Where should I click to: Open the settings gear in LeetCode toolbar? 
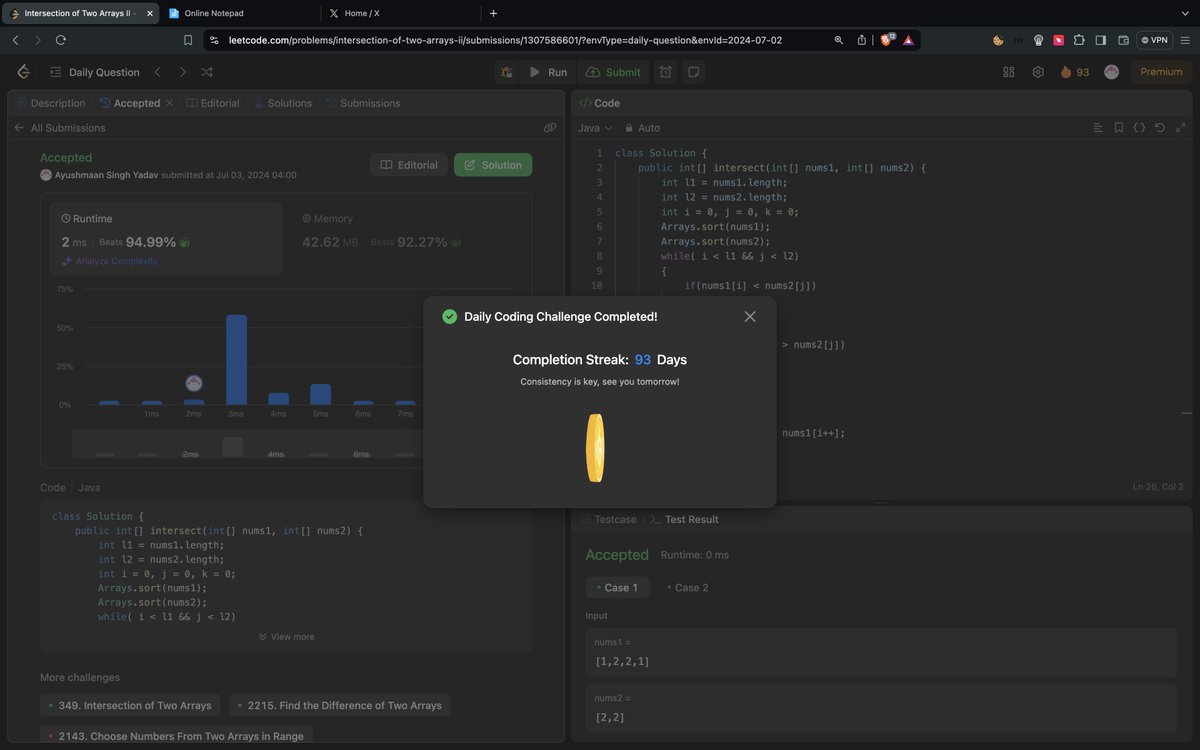coord(1038,72)
